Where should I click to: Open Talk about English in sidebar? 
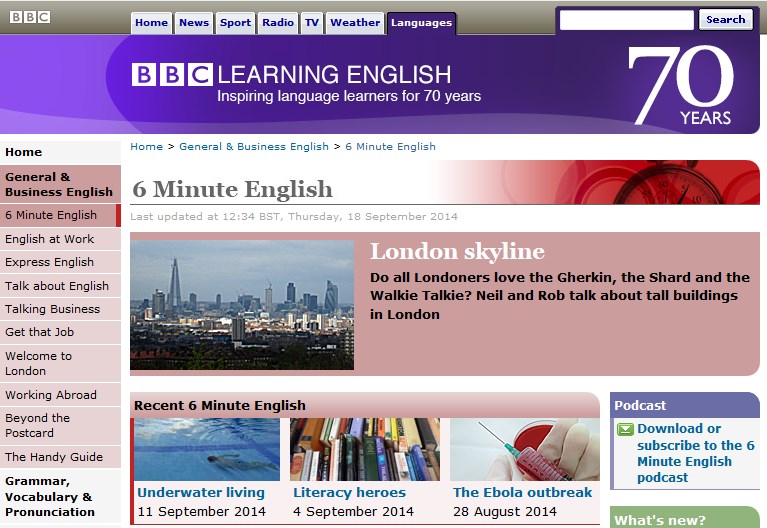pyautogui.click(x=60, y=286)
